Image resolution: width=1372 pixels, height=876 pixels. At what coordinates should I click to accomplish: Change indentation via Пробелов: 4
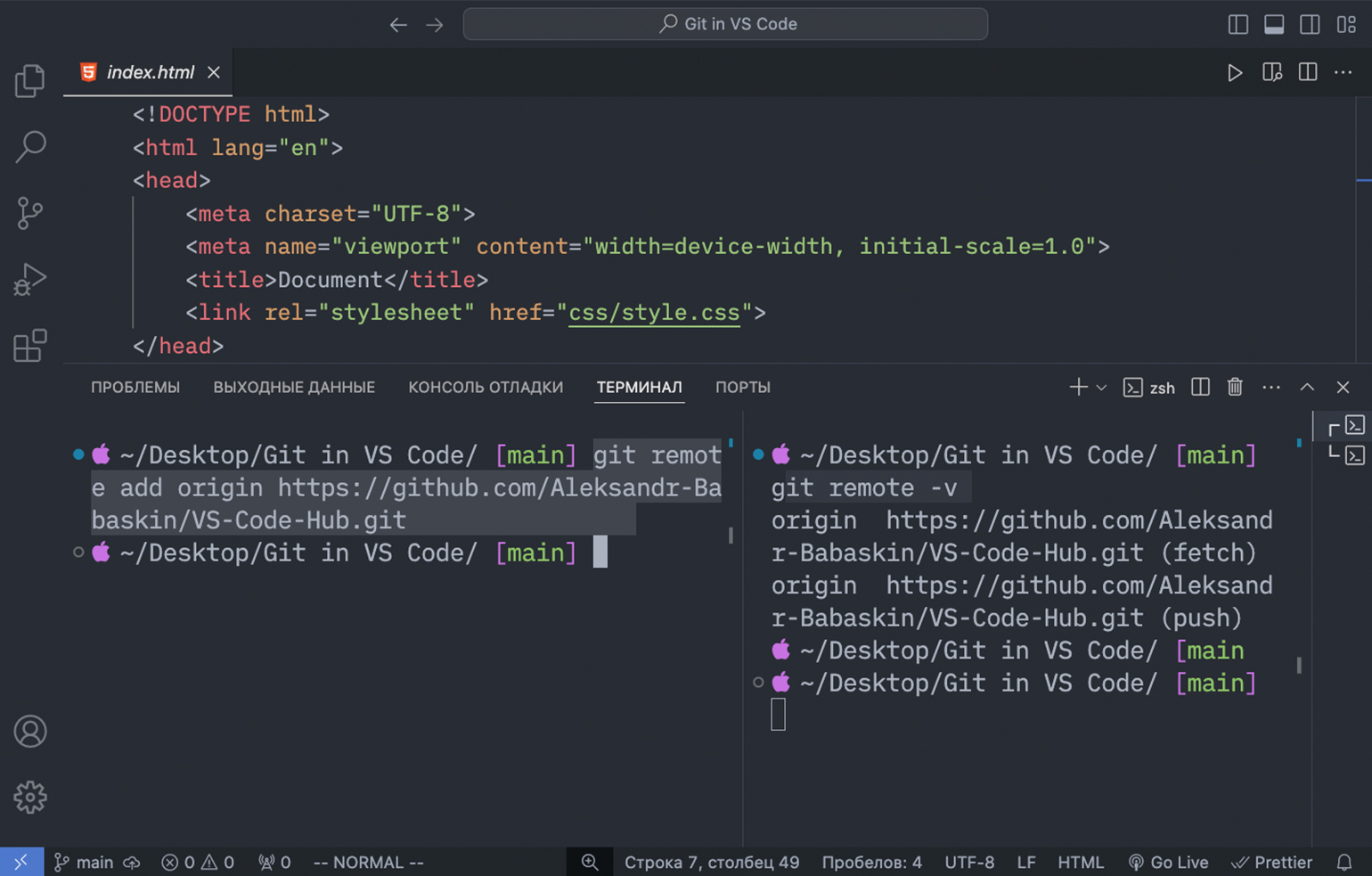pyautogui.click(x=871, y=862)
